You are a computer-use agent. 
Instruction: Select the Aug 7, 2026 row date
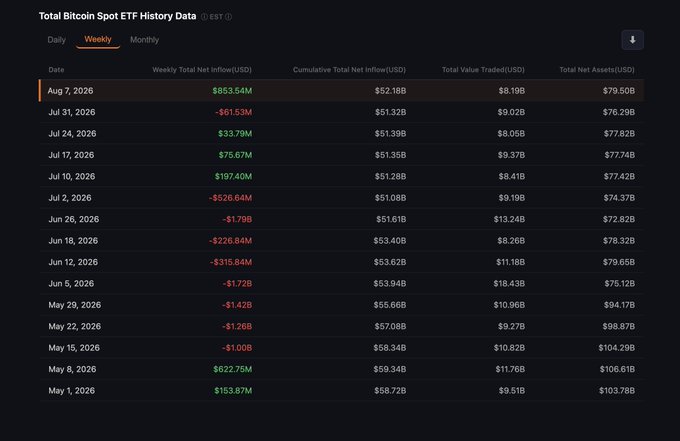70,91
